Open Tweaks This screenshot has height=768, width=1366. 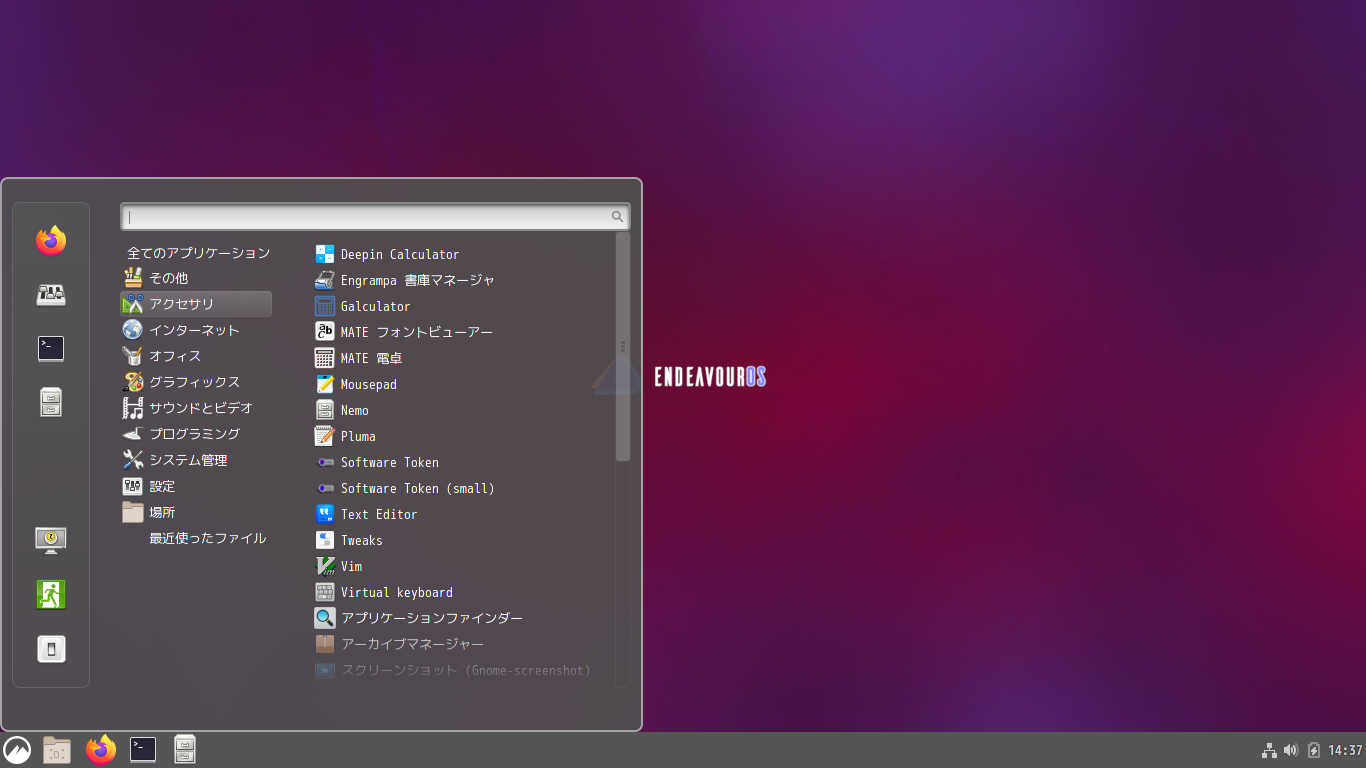348,540
